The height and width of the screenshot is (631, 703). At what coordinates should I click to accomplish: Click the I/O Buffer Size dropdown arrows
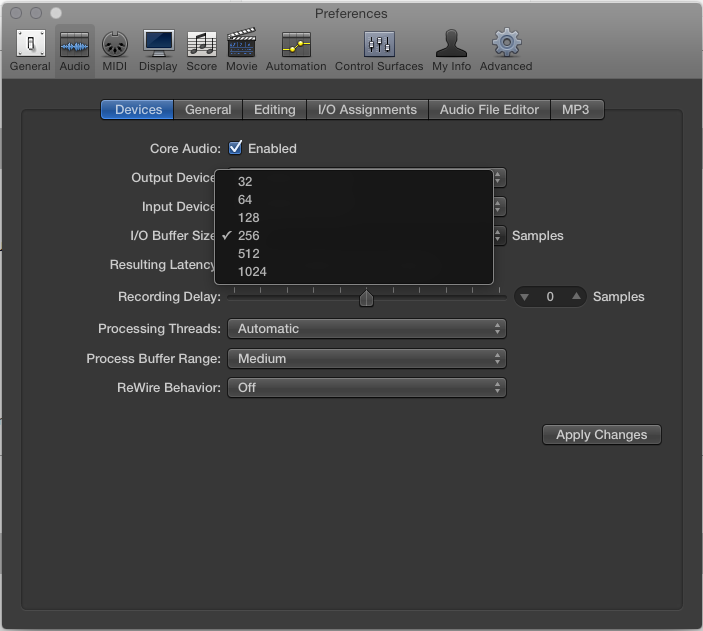(499, 235)
